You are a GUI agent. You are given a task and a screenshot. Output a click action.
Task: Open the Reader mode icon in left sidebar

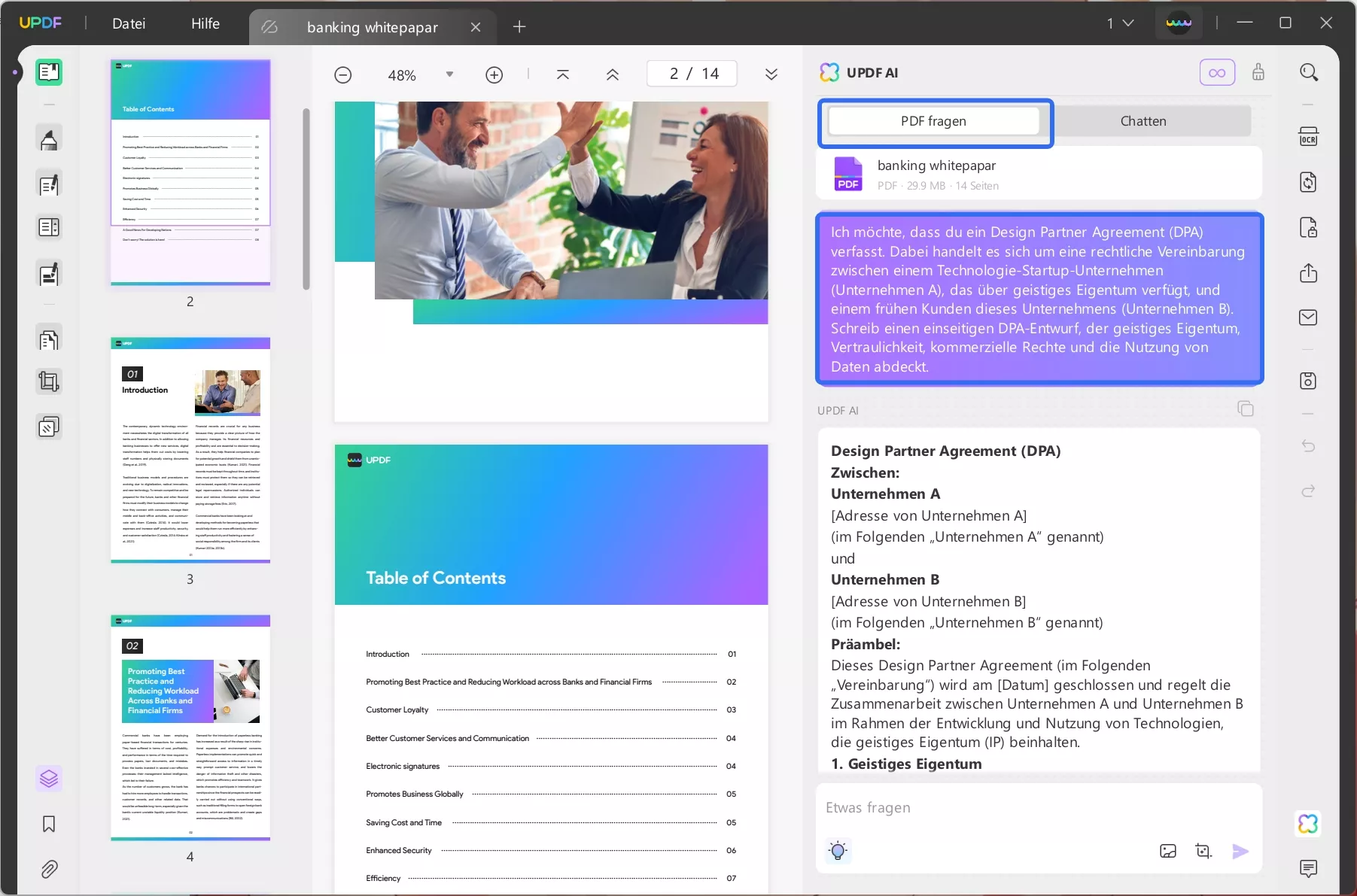click(x=49, y=72)
